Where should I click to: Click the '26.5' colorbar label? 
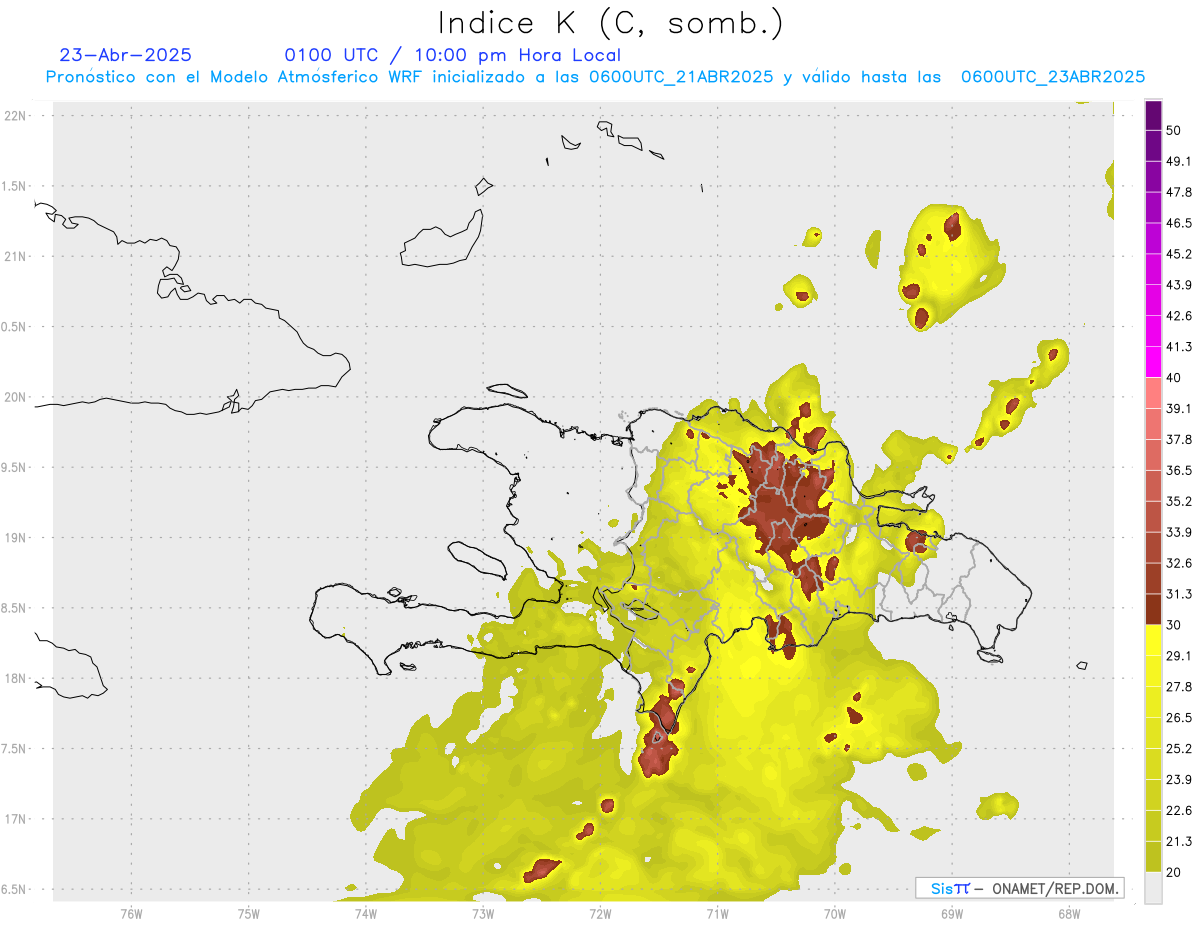(1179, 718)
